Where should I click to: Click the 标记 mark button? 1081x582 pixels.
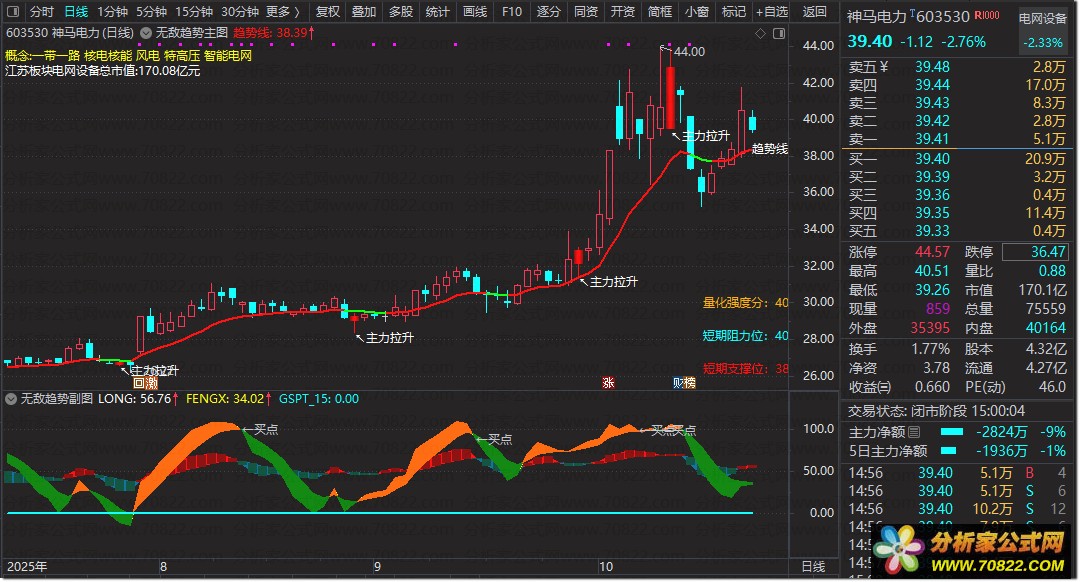[x=734, y=12]
